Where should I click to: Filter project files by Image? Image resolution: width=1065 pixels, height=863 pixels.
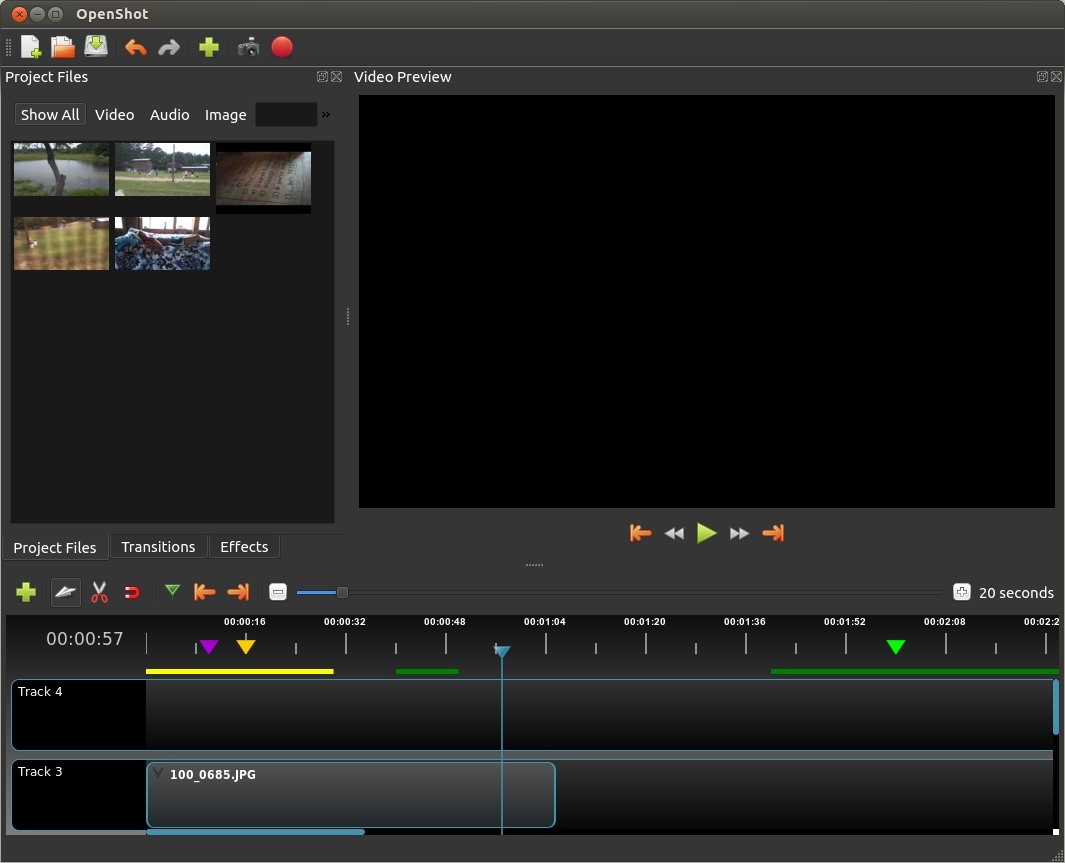225,115
